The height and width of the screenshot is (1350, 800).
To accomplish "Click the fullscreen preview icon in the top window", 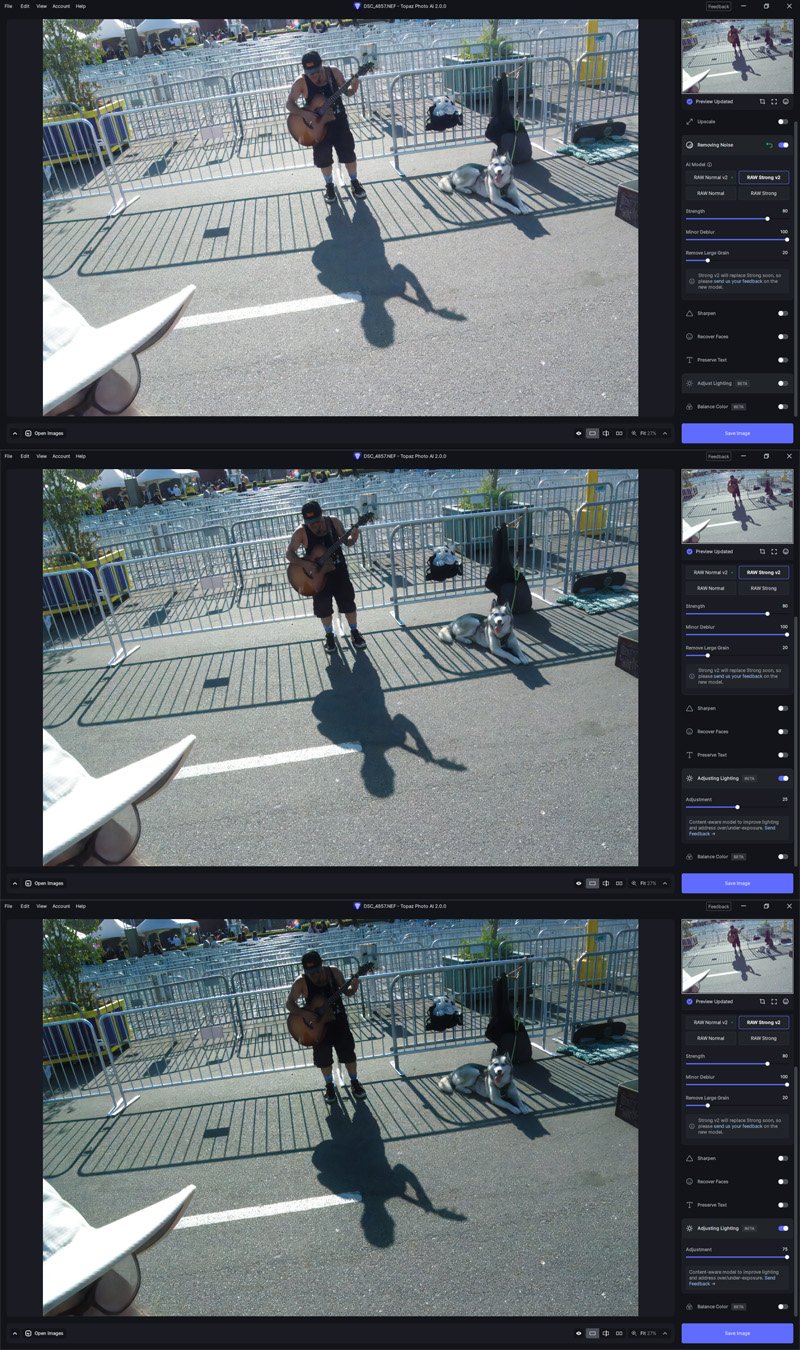I will [774, 101].
